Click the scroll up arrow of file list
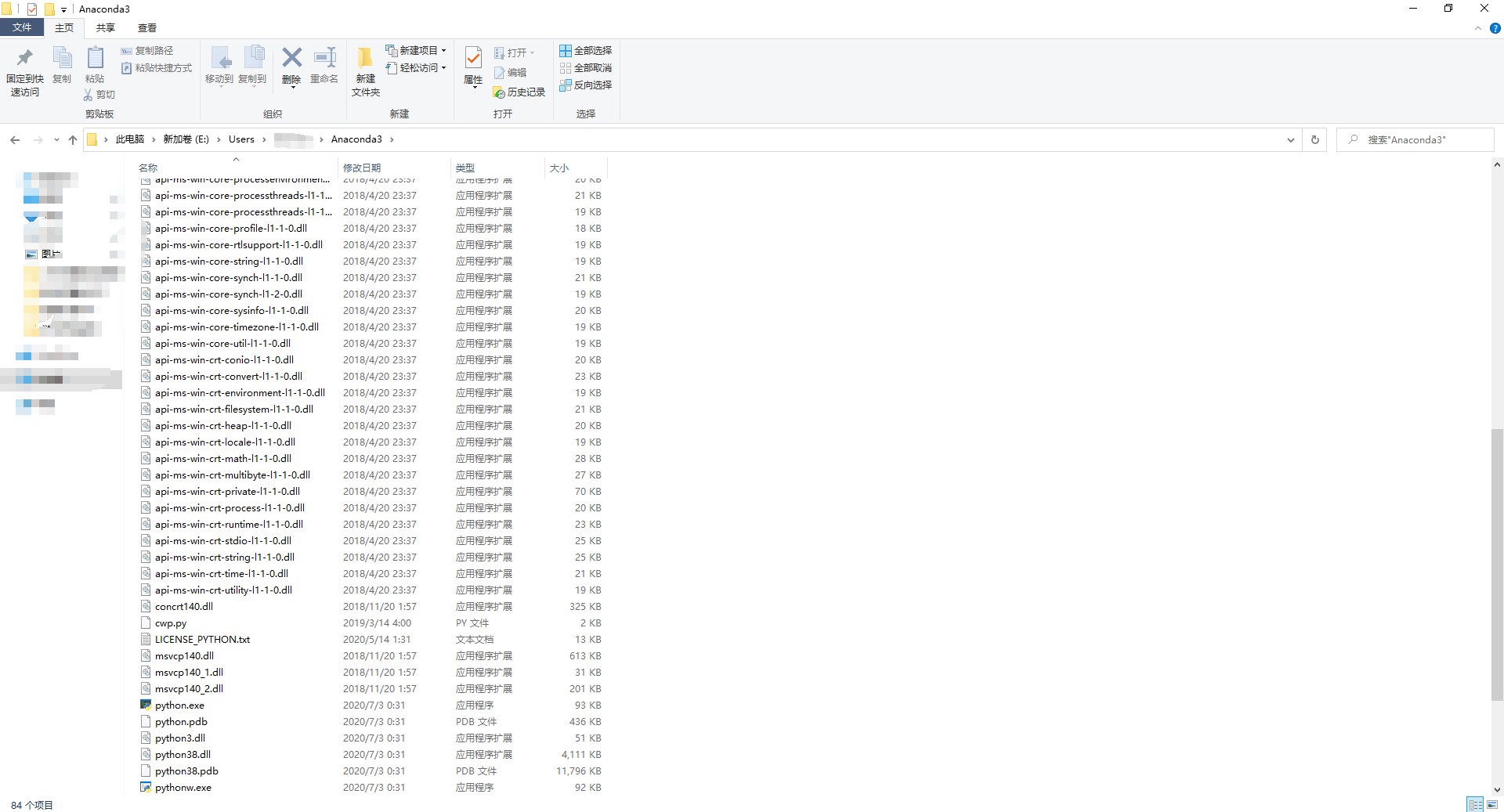This screenshot has height=812, width=1504. 1497,165
